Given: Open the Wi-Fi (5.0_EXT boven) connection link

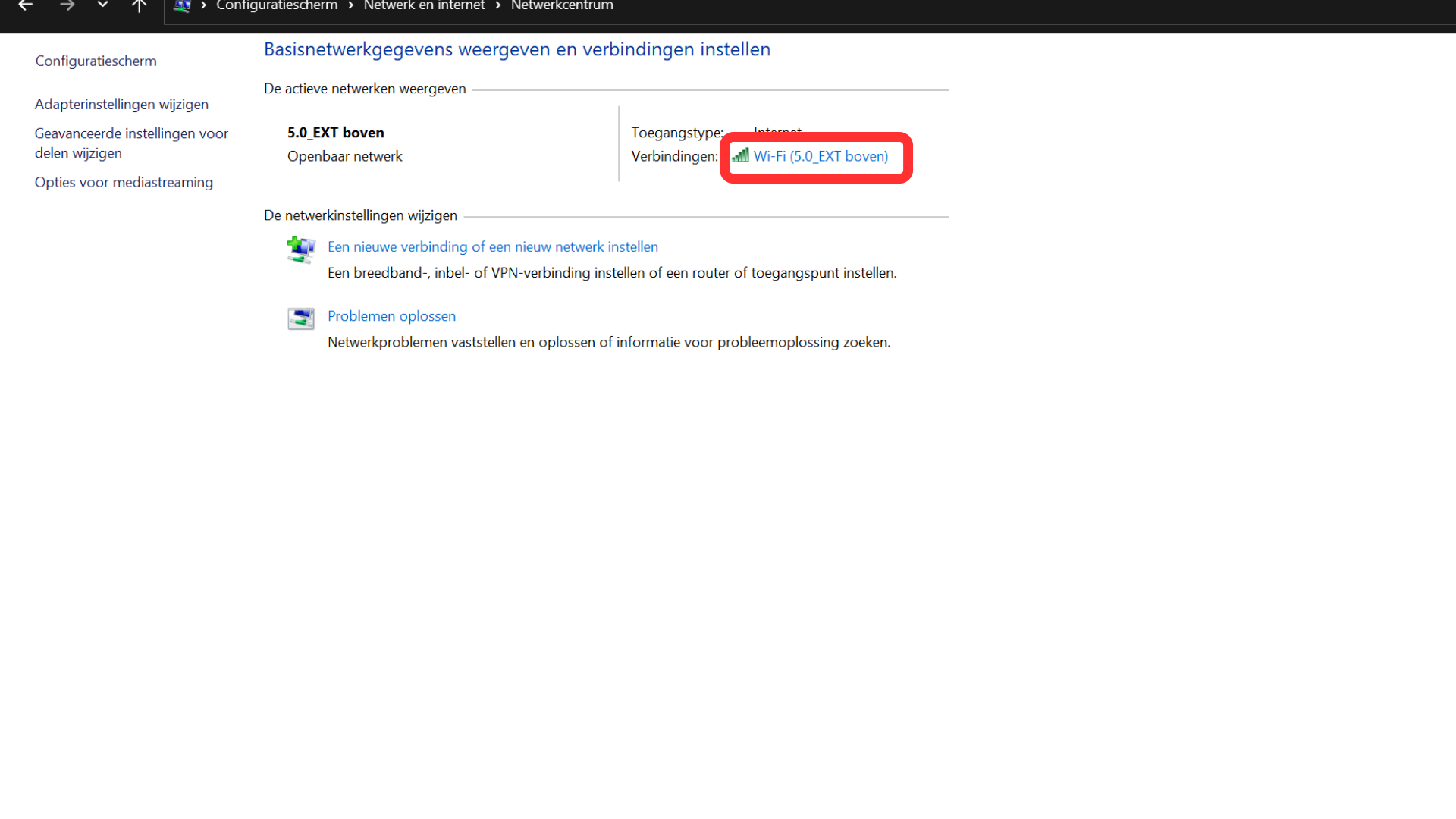Looking at the screenshot, I should [x=821, y=156].
